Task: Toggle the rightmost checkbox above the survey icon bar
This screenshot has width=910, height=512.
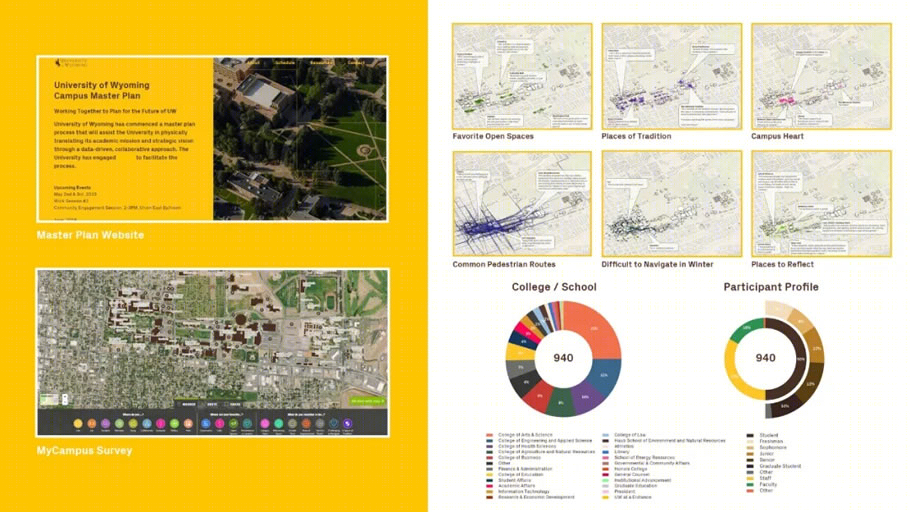Action: (227, 404)
